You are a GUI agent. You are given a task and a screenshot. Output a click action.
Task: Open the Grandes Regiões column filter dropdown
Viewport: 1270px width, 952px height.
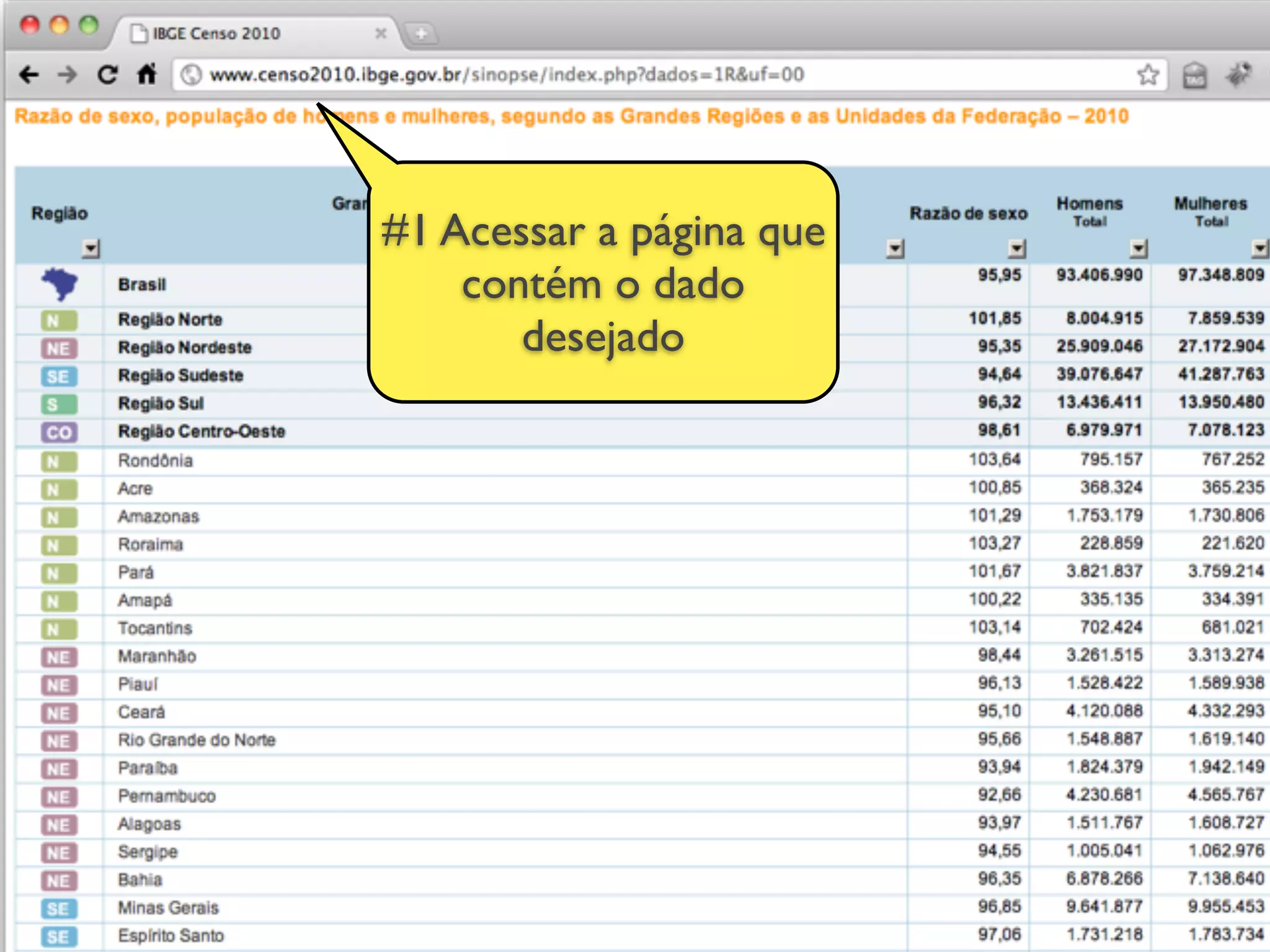tap(895, 249)
